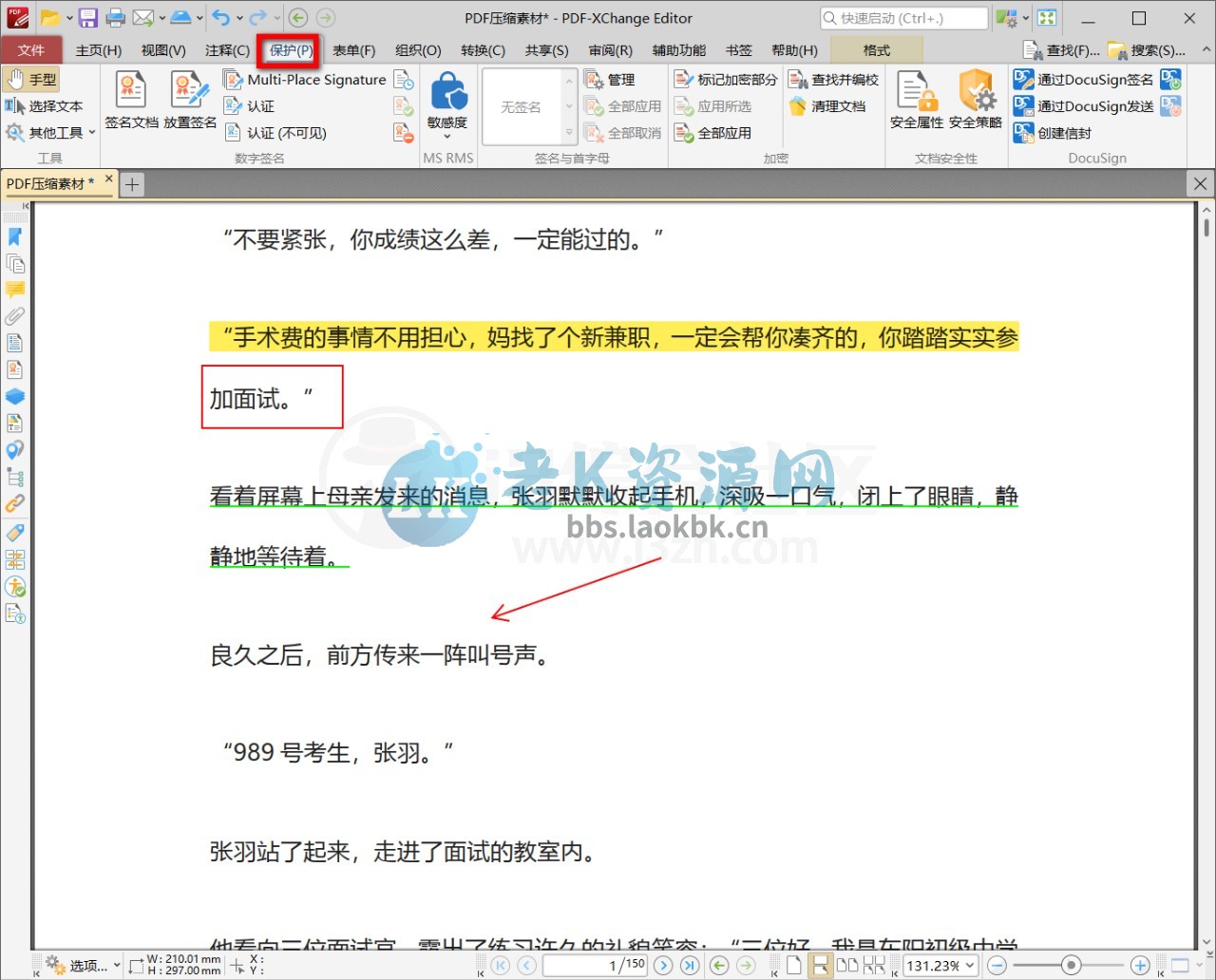Click Manage (管理) signatures button
1216x980 pixels.
[x=611, y=80]
